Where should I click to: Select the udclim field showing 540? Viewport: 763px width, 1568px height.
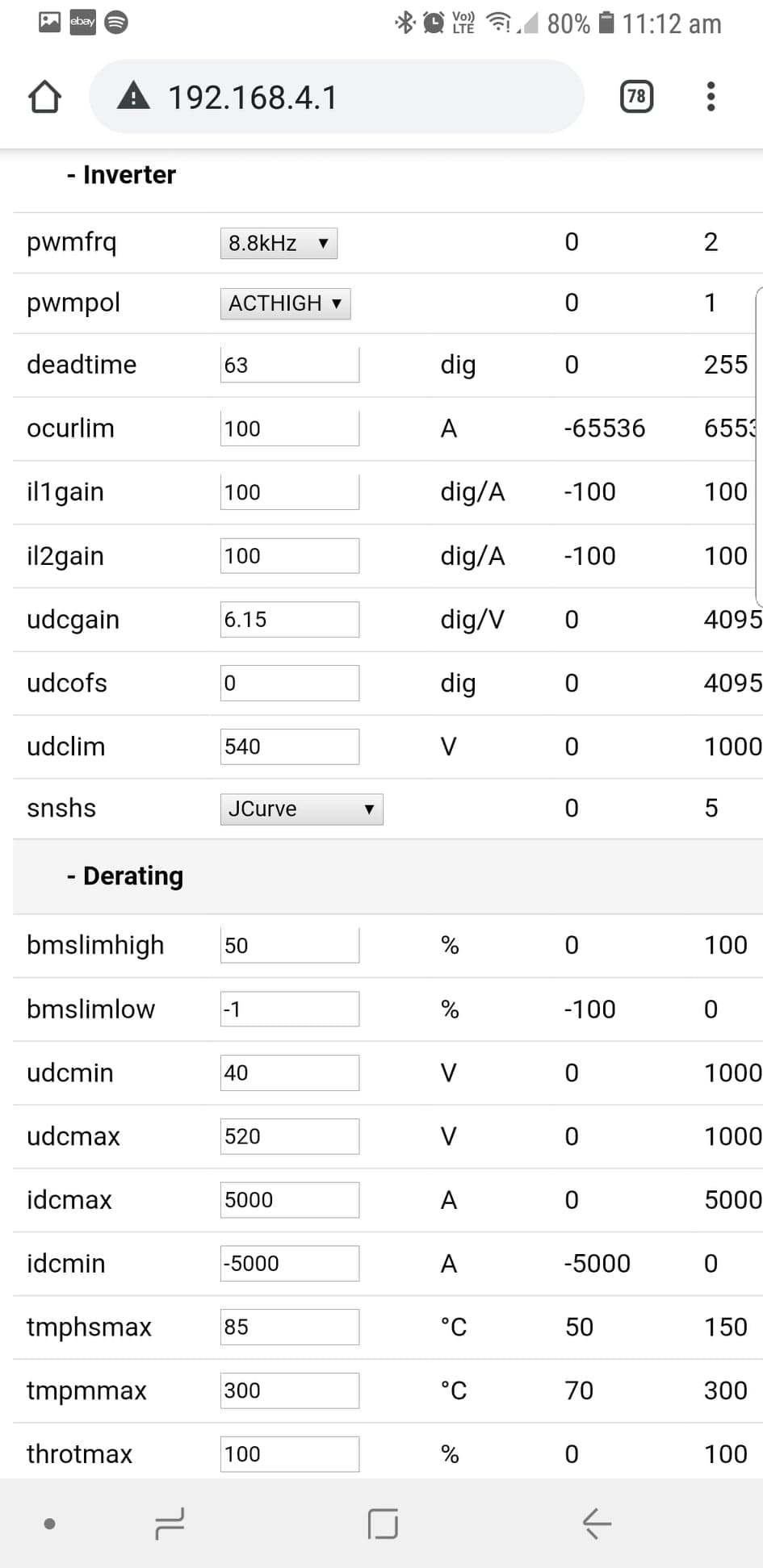tap(290, 746)
